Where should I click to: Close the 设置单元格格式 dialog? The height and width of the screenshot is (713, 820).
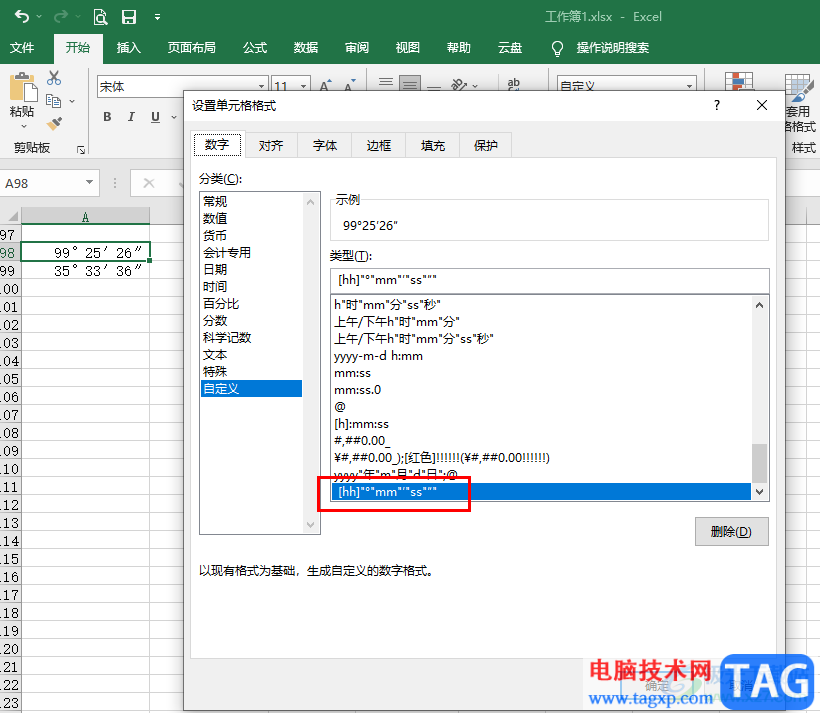pos(762,105)
